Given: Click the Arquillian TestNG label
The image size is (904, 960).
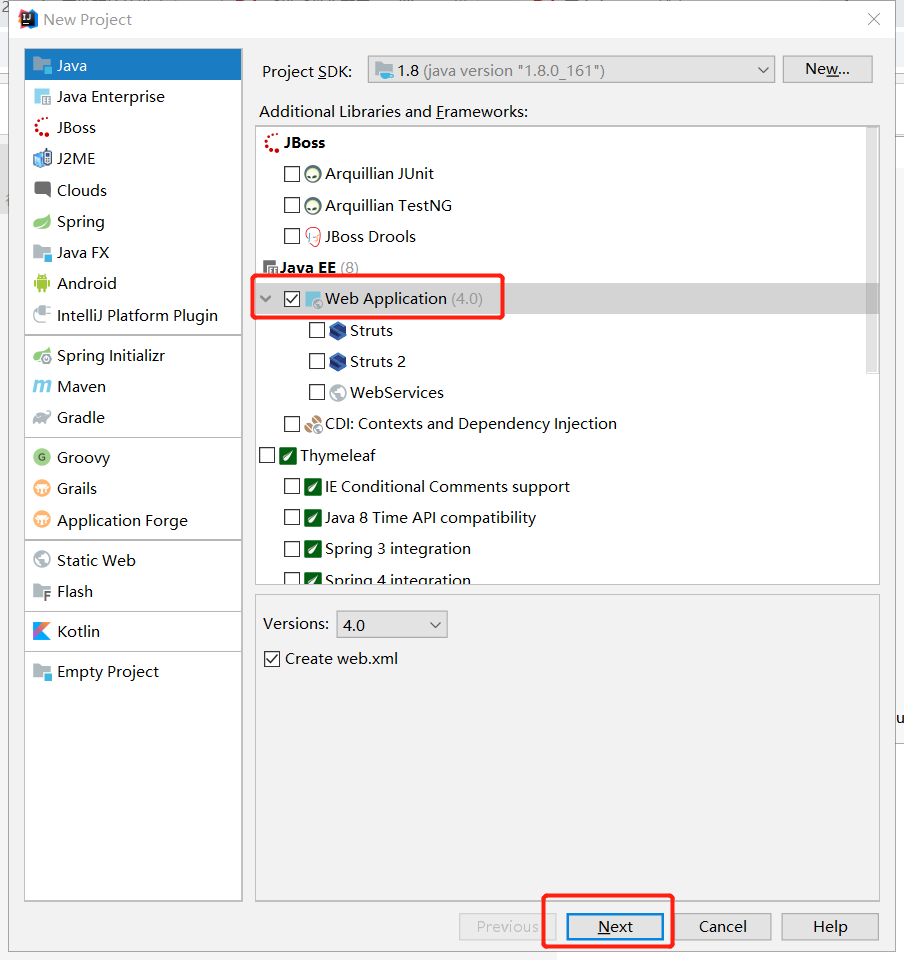Looking at the screenshot, I should [388, 206].
